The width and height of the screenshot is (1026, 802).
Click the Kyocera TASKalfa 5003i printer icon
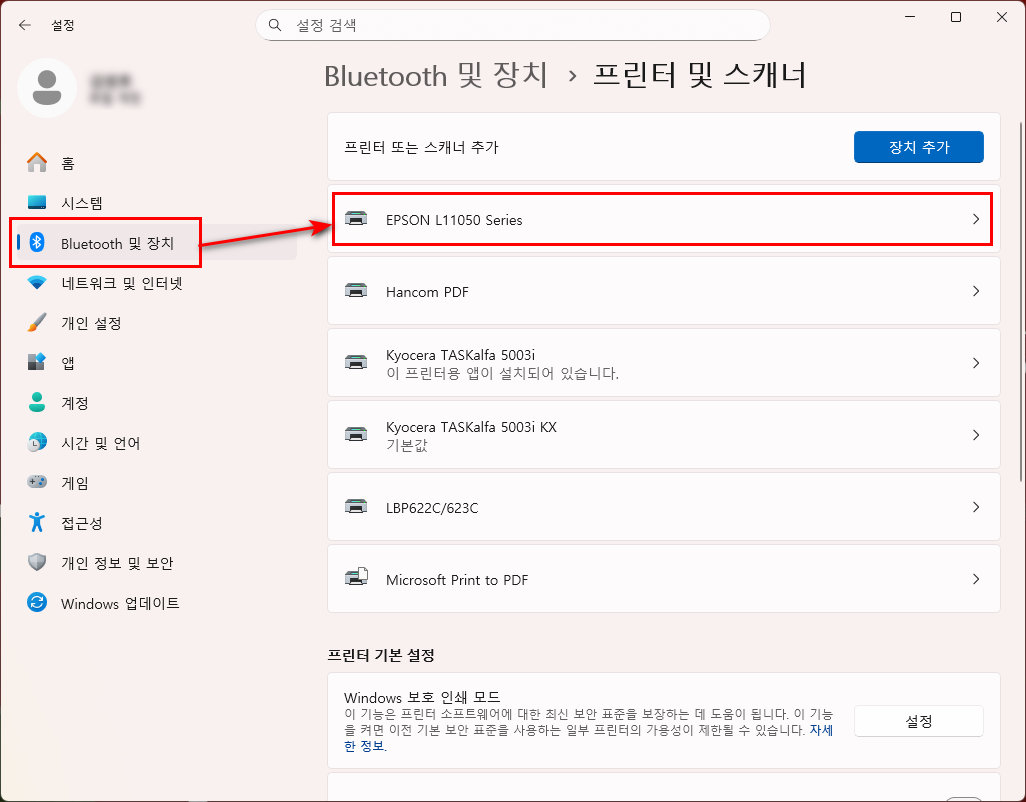356,363
